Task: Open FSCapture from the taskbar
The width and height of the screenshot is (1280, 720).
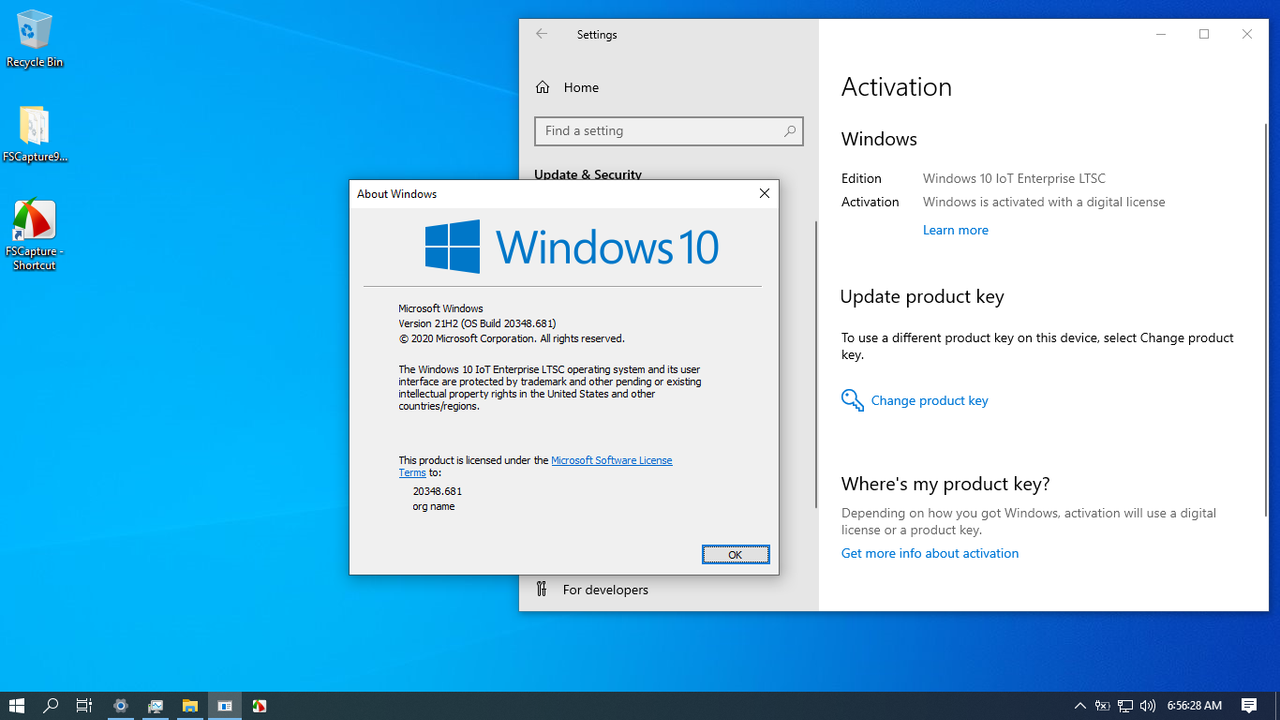Action: [260, 706]
